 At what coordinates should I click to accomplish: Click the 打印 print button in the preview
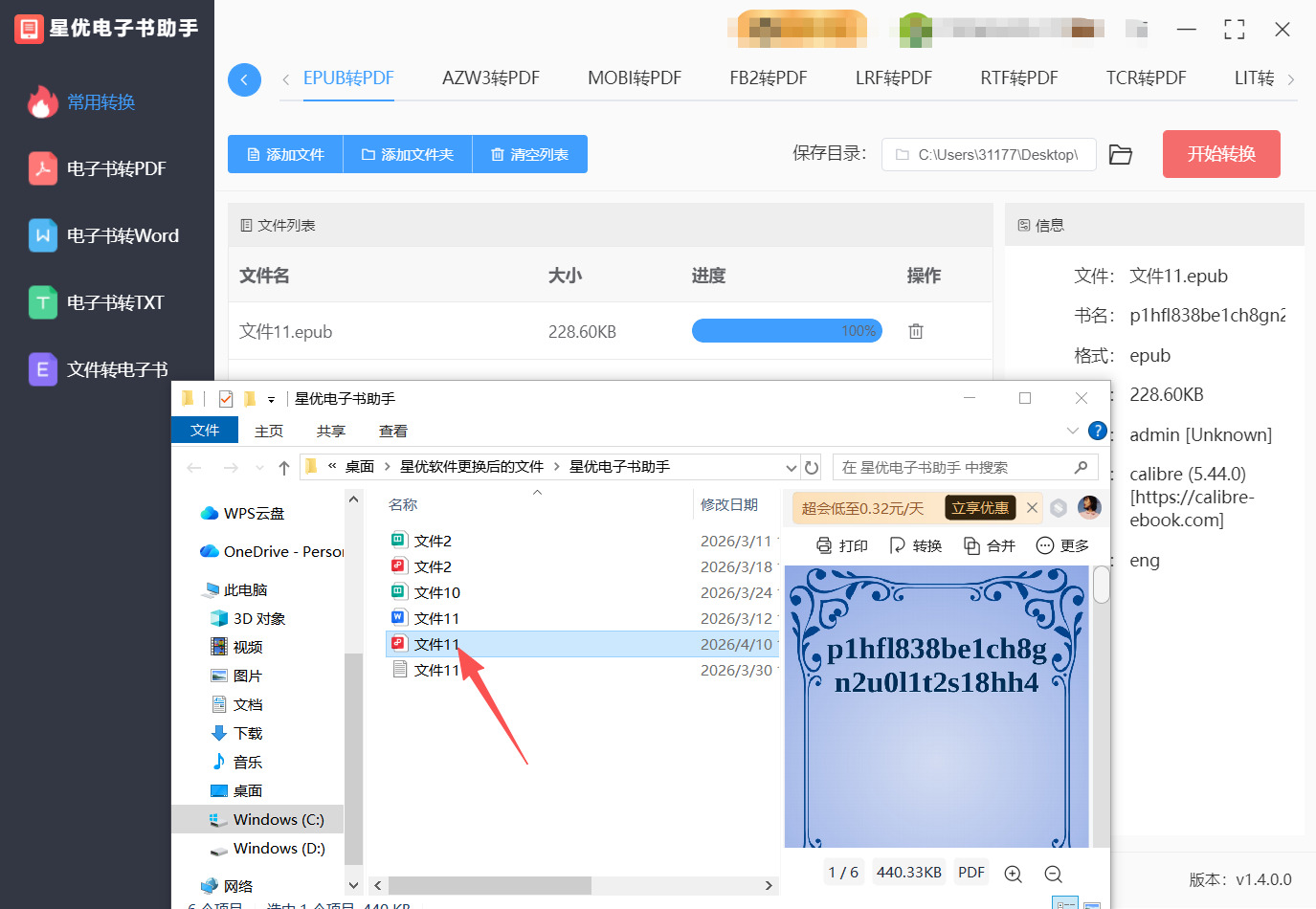point(842,545)
